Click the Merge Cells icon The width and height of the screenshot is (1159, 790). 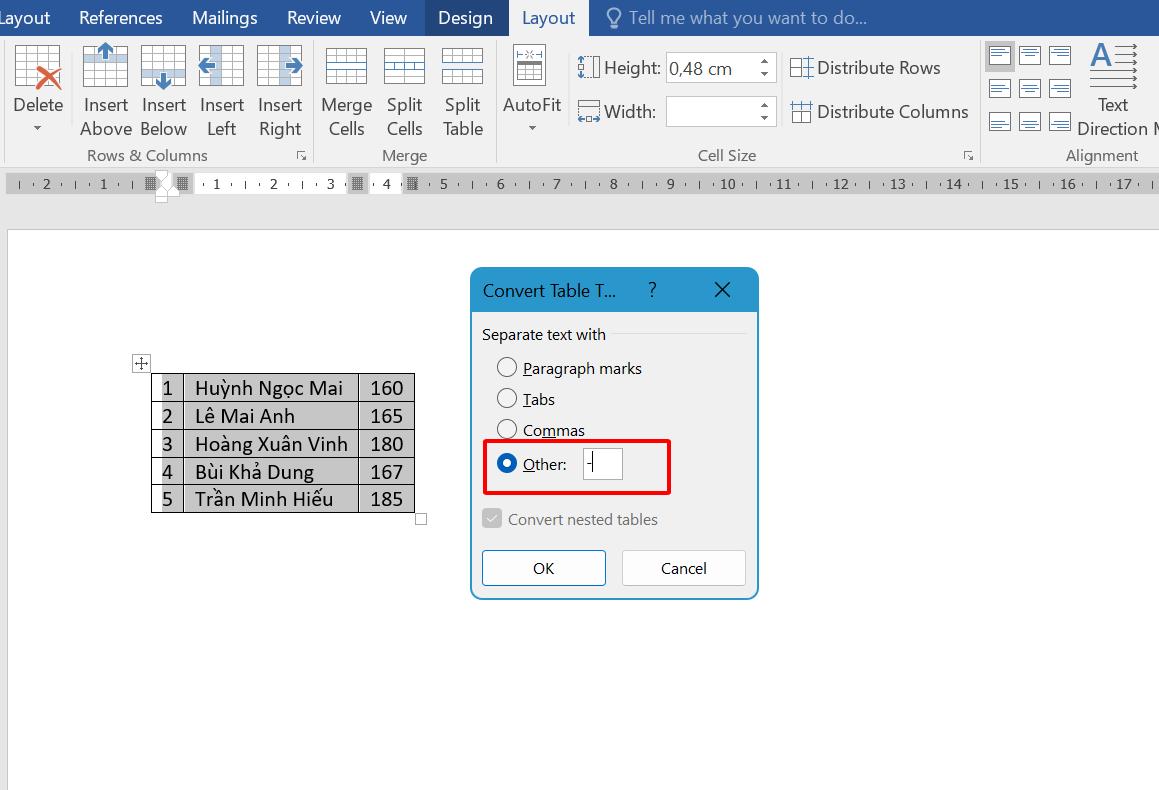point(346,66)
